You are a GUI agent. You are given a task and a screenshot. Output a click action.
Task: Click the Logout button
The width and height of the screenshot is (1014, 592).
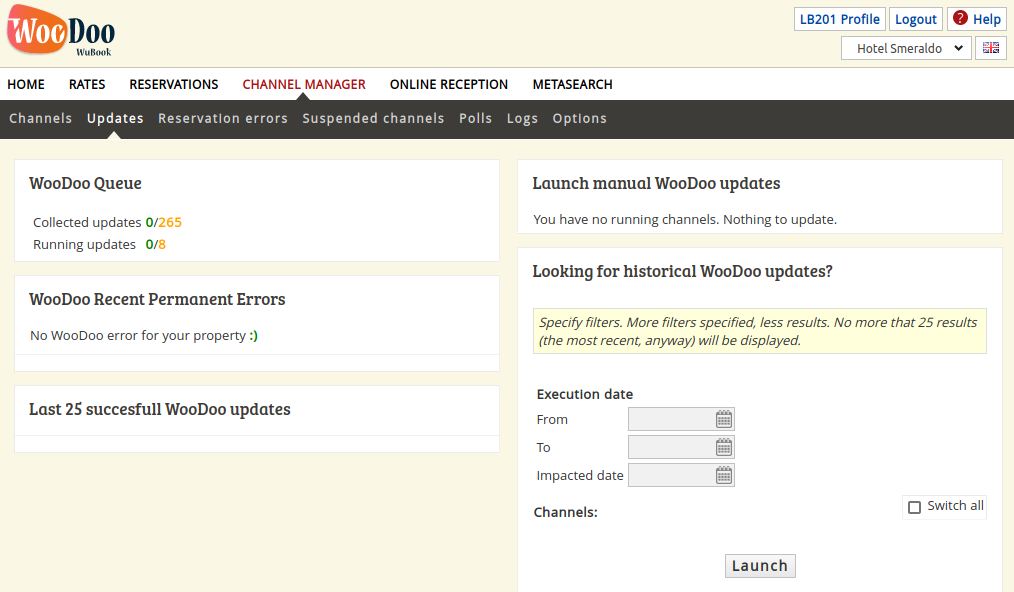(x=915, y=19)
